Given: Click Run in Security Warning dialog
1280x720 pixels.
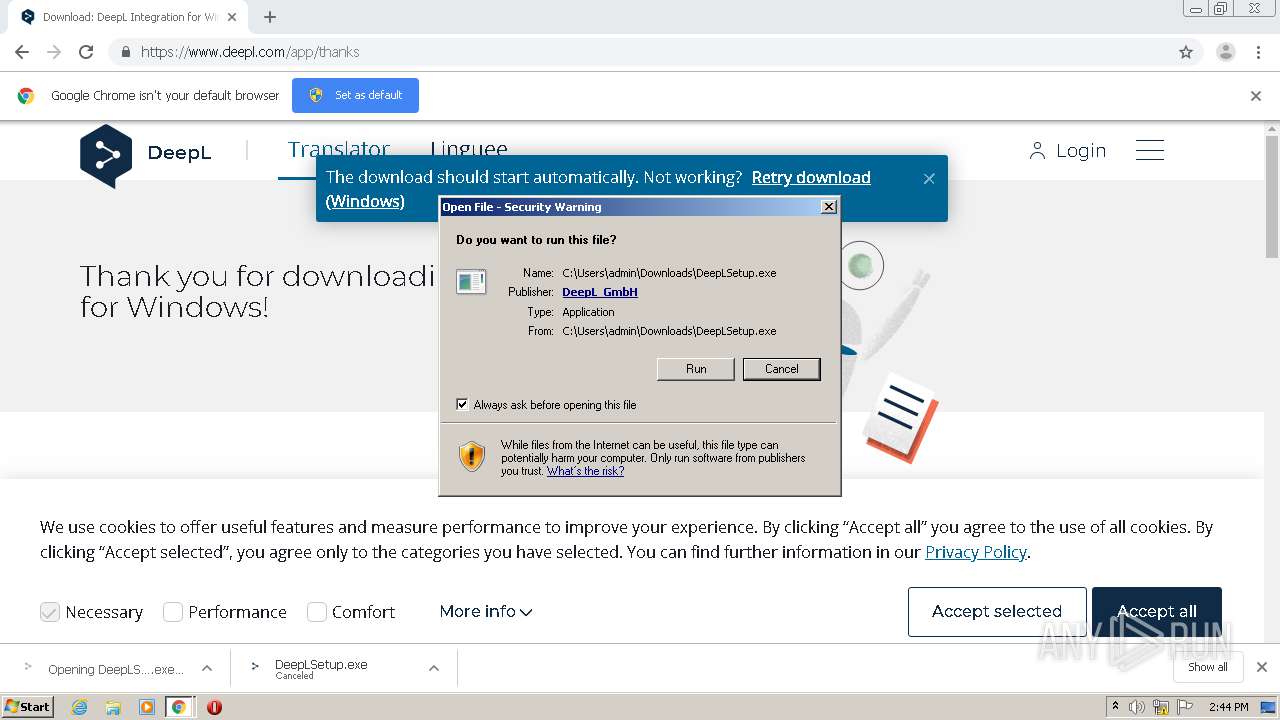Looking at the screenshot, I should pyautogui.click(x=696, y=369).
